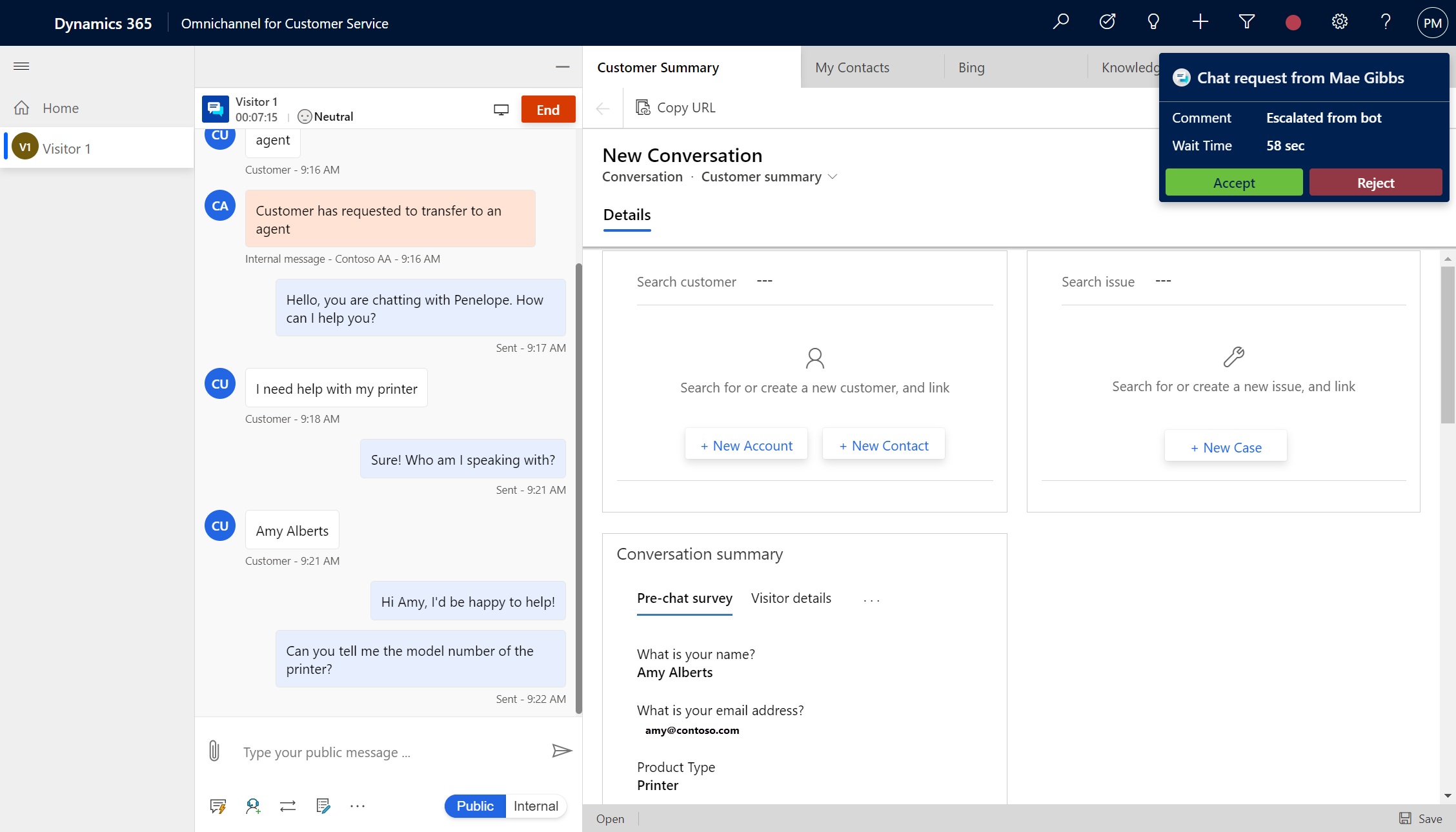Select the Visitor details tab

click(791, 598)
